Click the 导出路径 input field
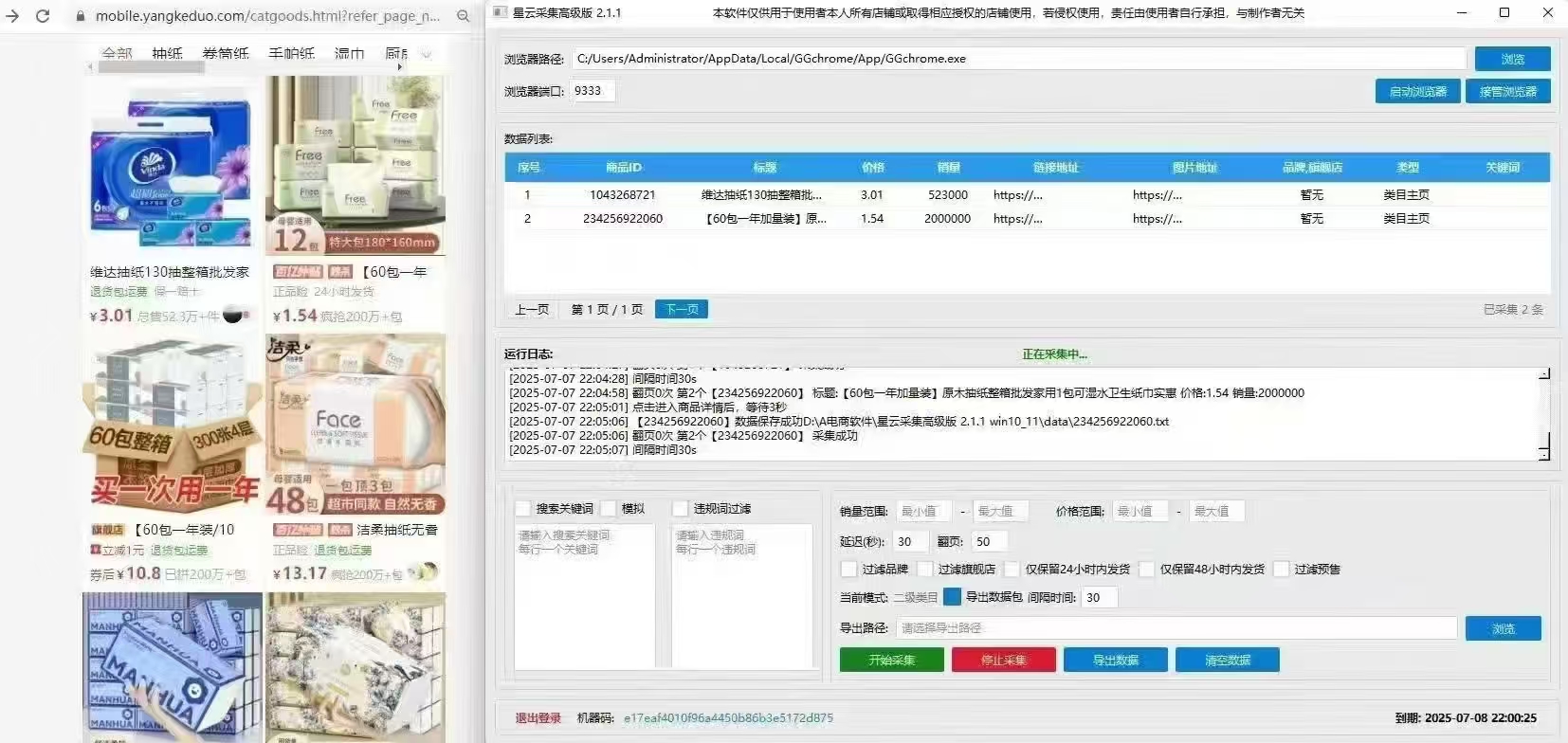 1176,628
